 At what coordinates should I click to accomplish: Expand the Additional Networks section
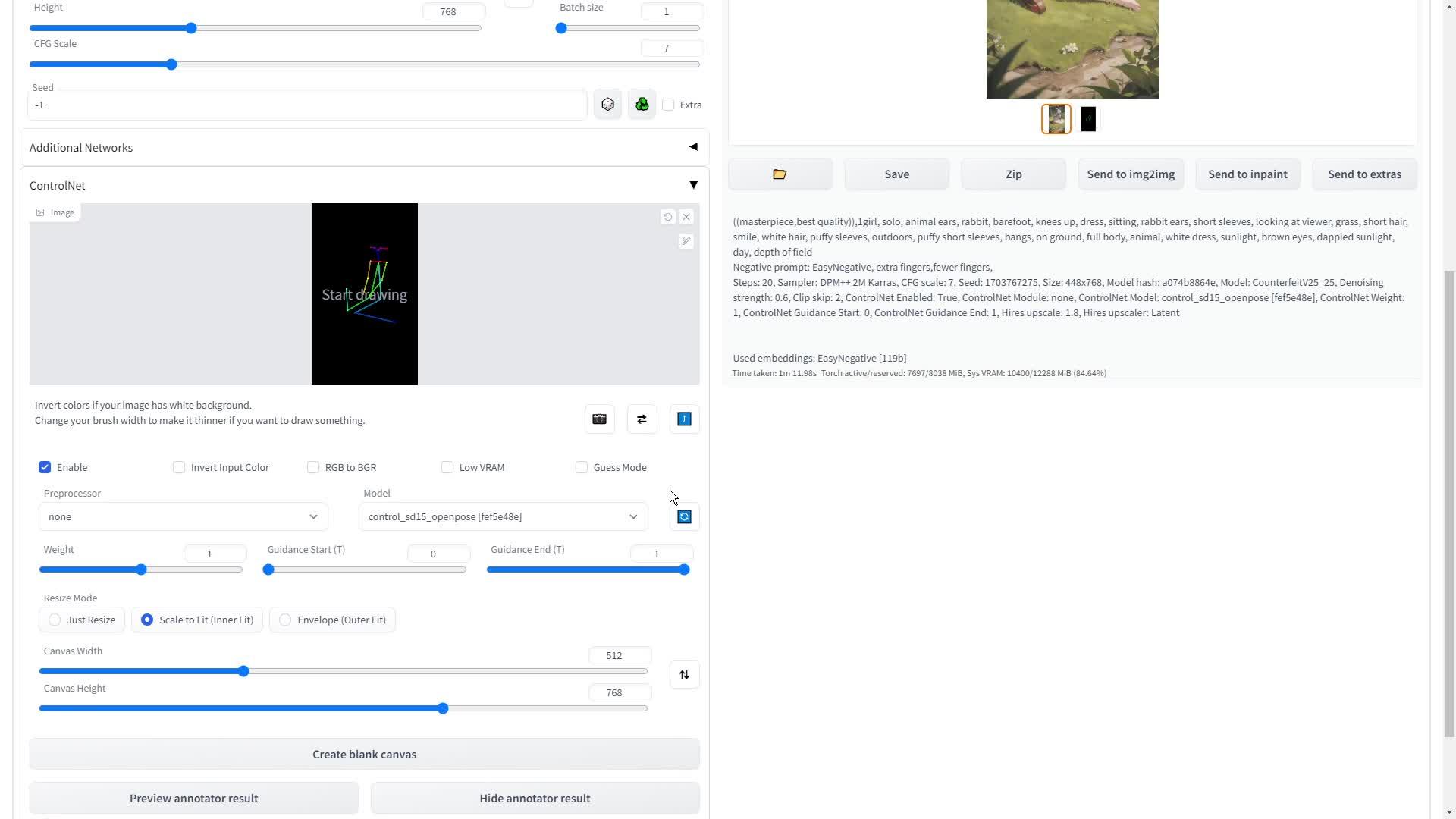point(364,147)
